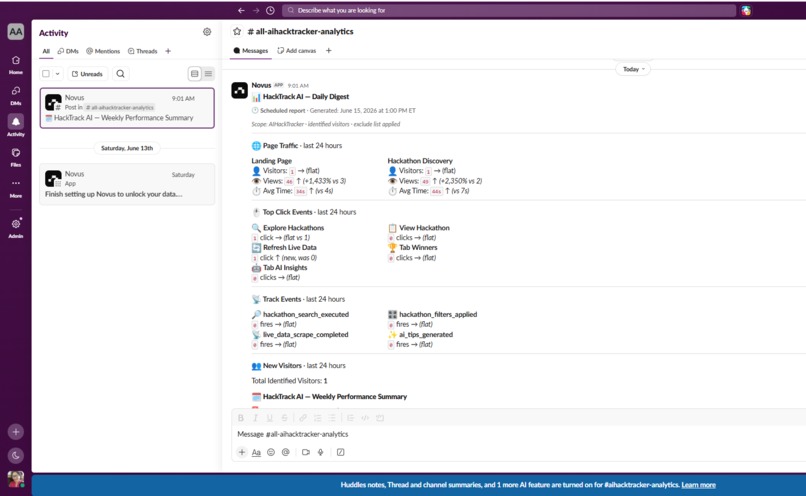Toggle strikethrough formatting

coord(284,418)
